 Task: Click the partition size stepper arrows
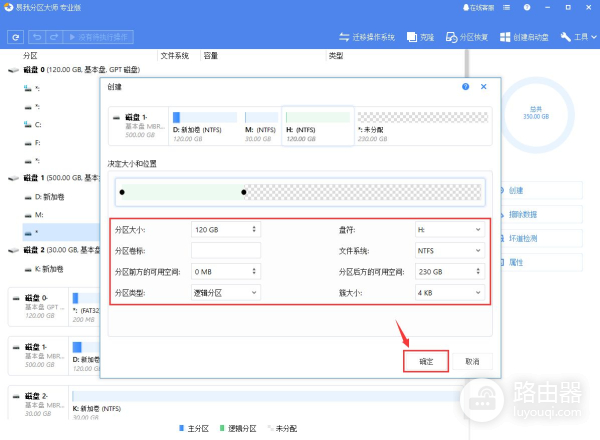254,229
